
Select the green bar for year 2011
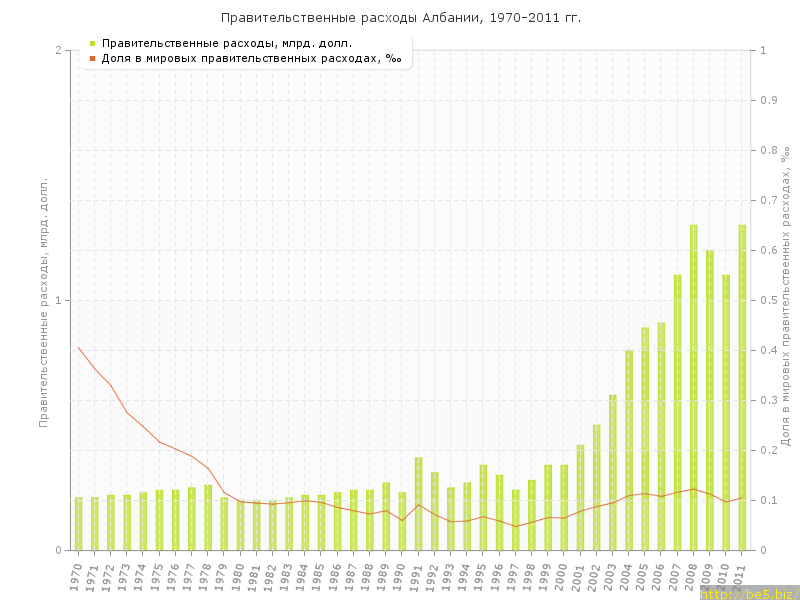click(742, 388)
